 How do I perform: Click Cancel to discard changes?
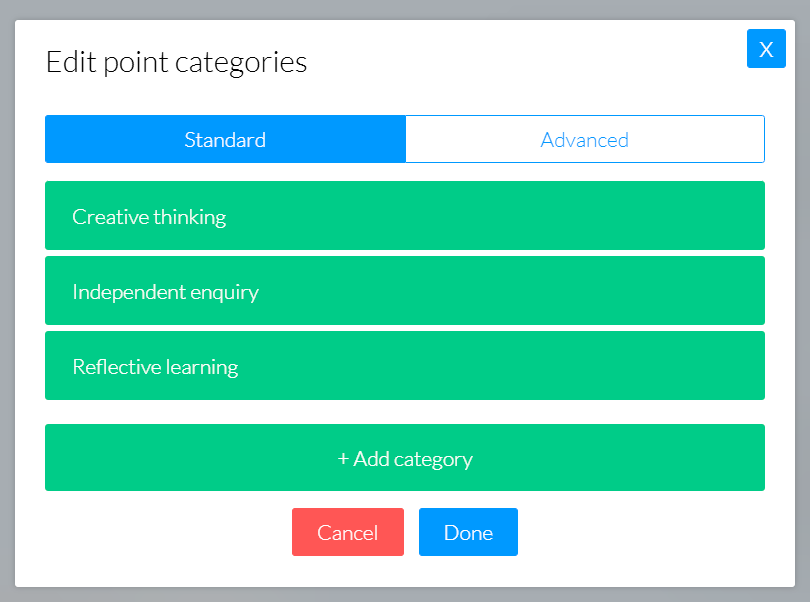[347, 531]
